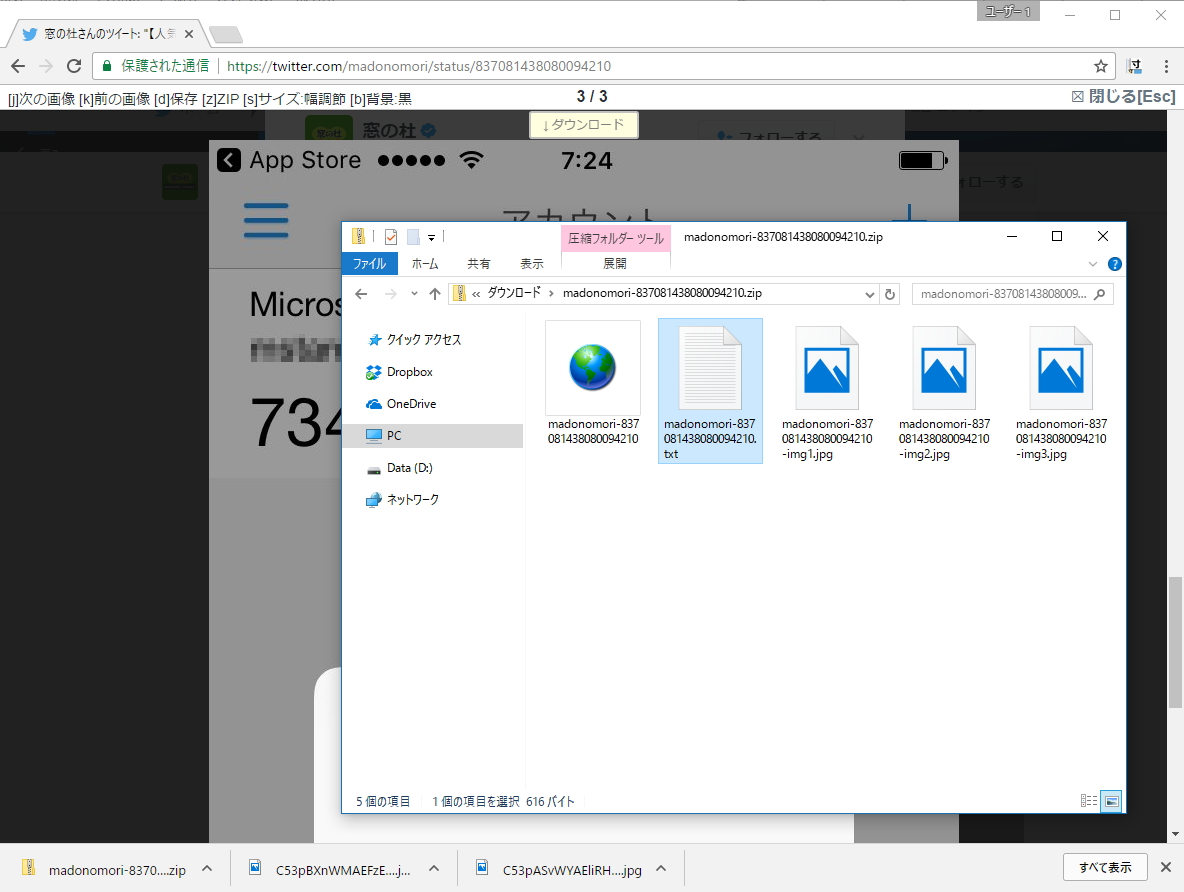
Task: Click ダウンロード in the Explorer breadcrumb
Action: pos(514,293)
